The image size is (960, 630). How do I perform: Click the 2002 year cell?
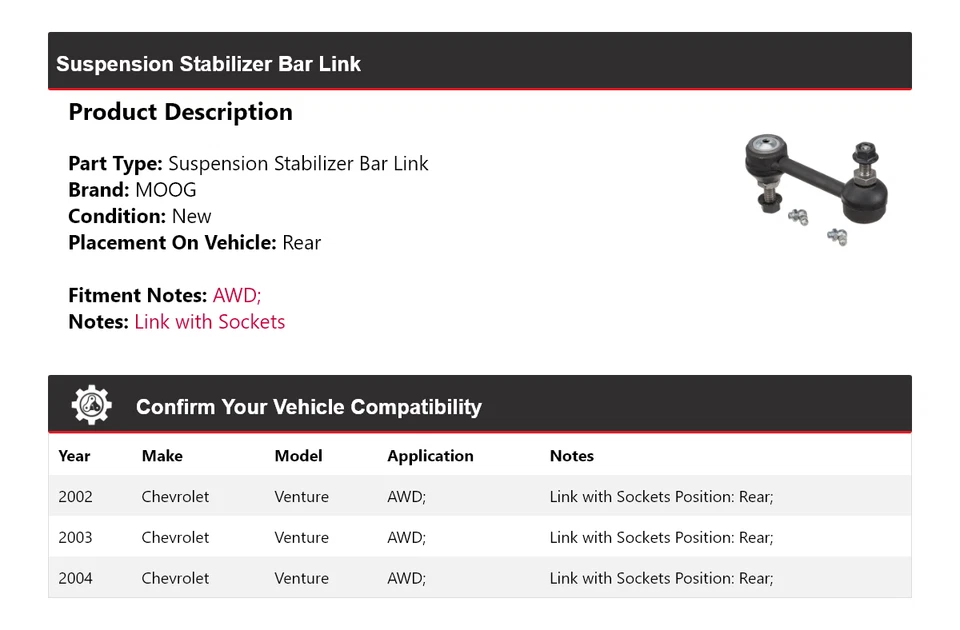tap(75, 497)
